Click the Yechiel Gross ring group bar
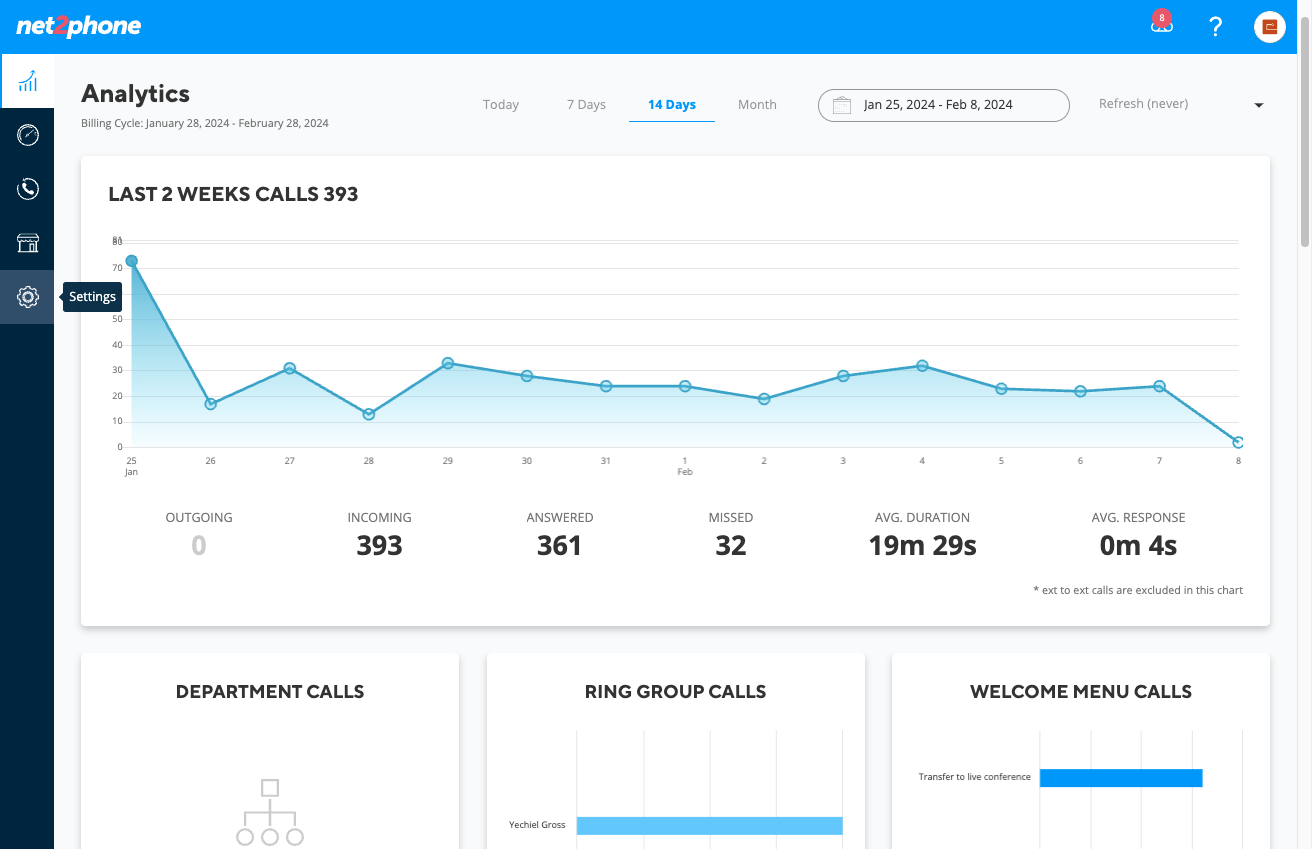Screen dimensions: 1312x849 (709, 826)
